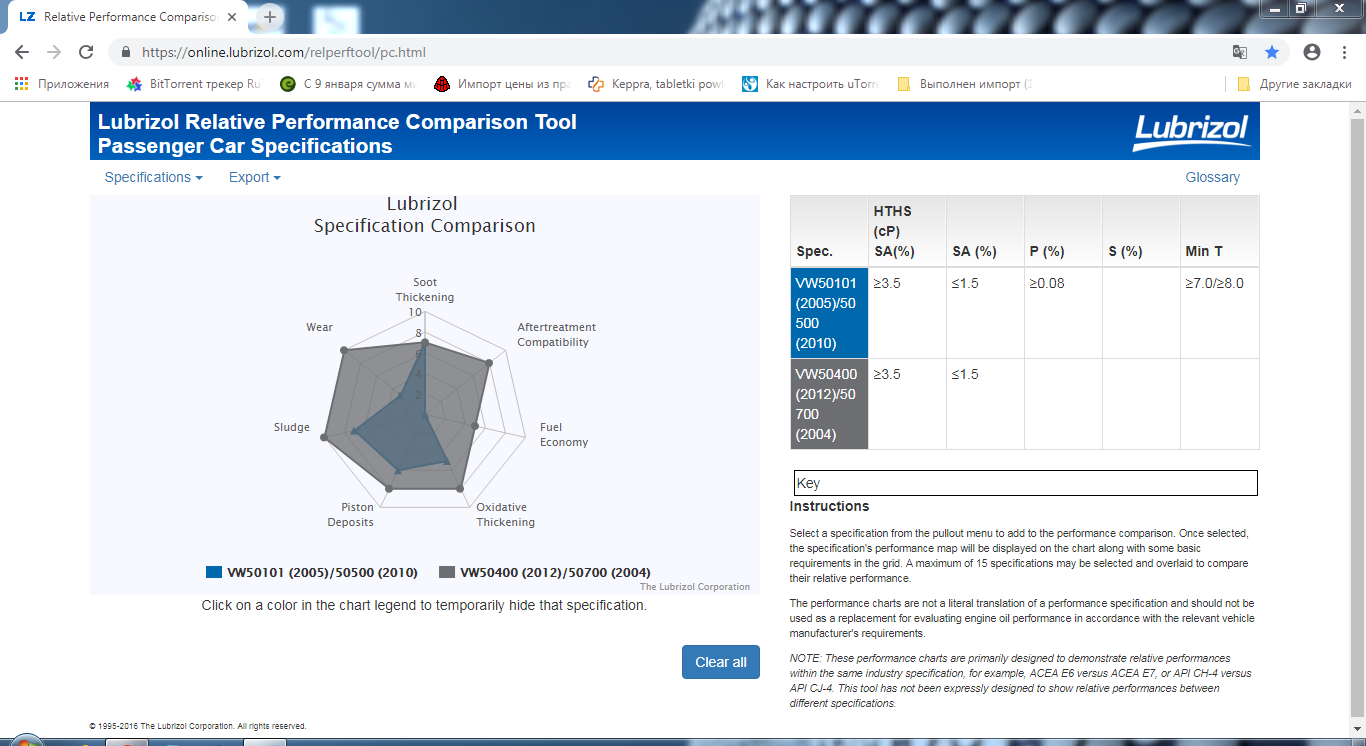
Task: Select the VW50101 (2005)/50500 (2010) table row header
Action: tap(829, 313)
